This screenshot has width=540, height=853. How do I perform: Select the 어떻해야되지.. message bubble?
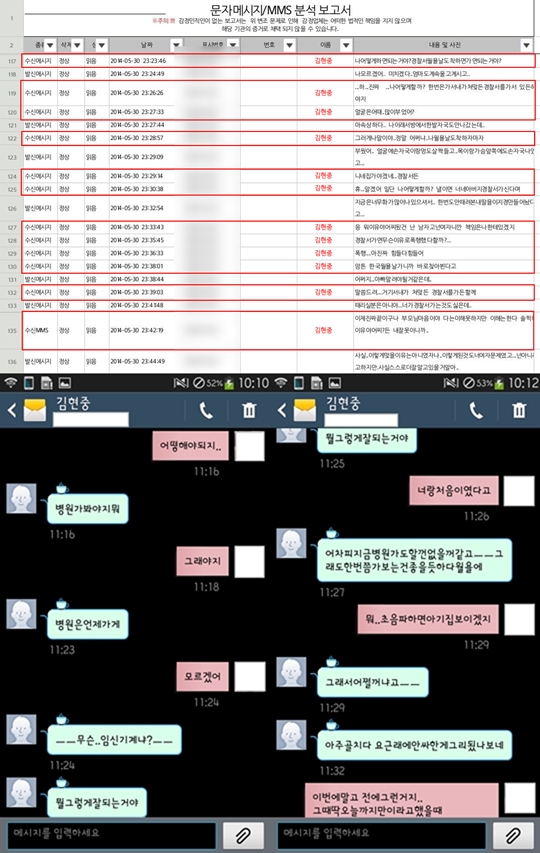pos(190,446)
